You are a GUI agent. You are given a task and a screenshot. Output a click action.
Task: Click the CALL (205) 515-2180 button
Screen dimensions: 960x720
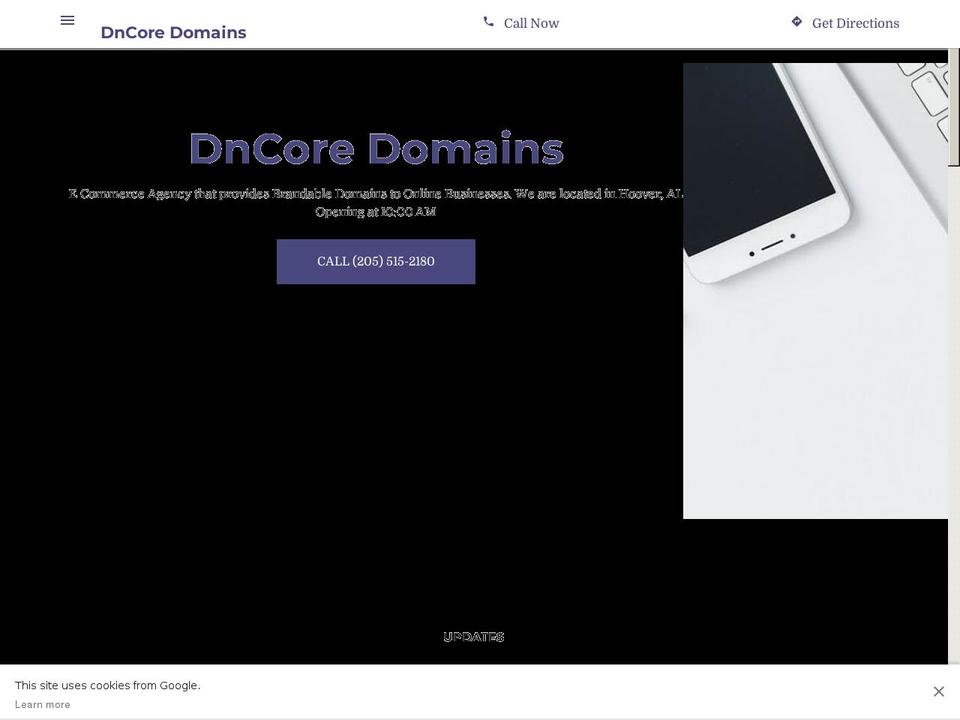click(x=376, y=261)
